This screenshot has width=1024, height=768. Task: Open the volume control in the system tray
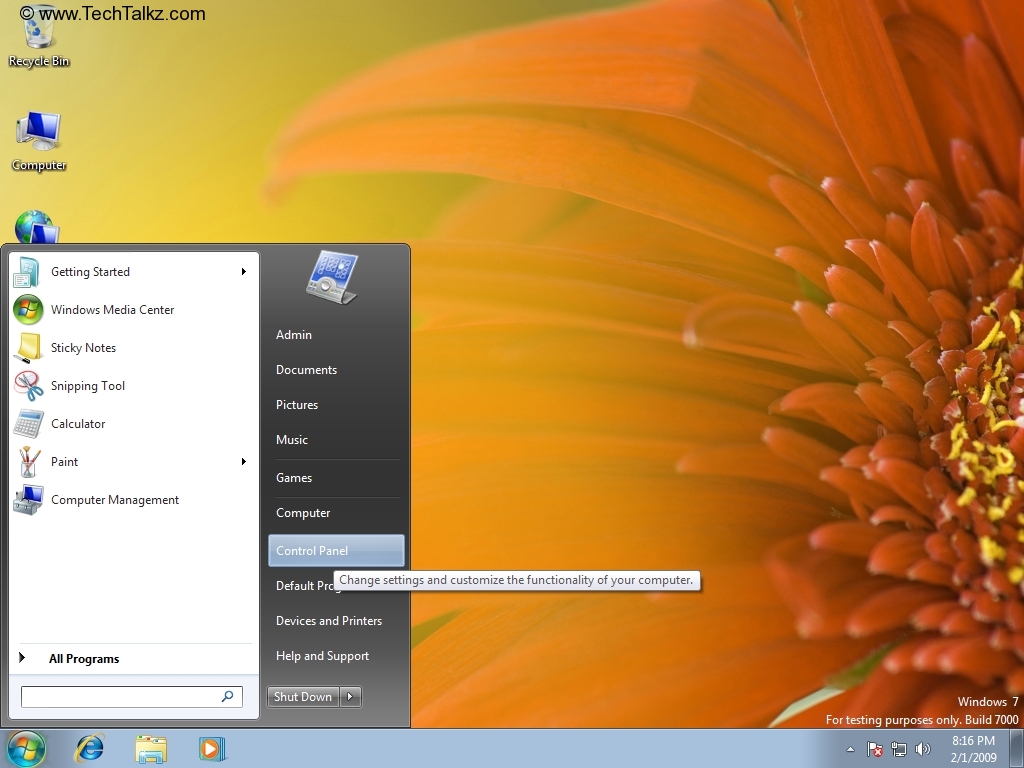[x=923, y=748]
